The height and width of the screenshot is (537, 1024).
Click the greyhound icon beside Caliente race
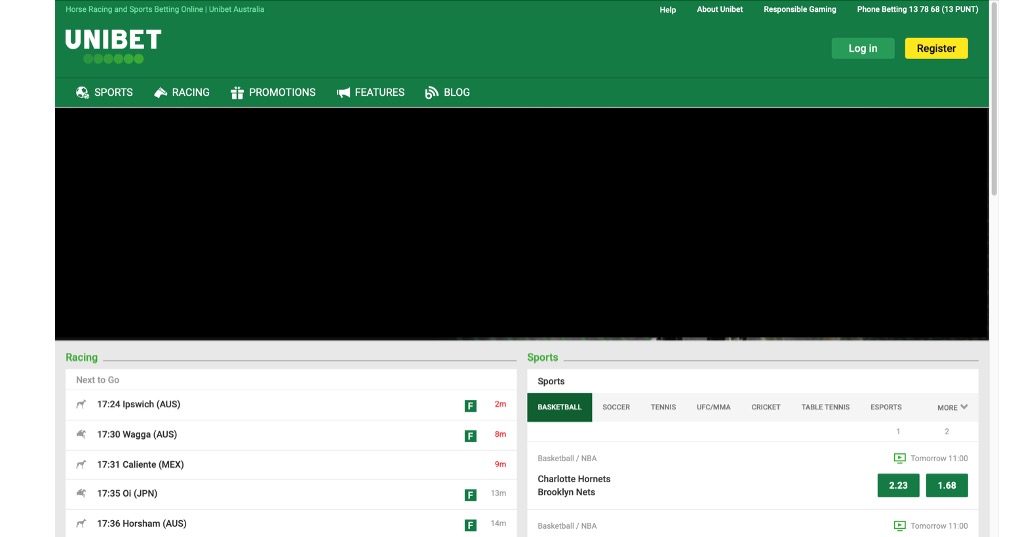(x=81, y=464)
